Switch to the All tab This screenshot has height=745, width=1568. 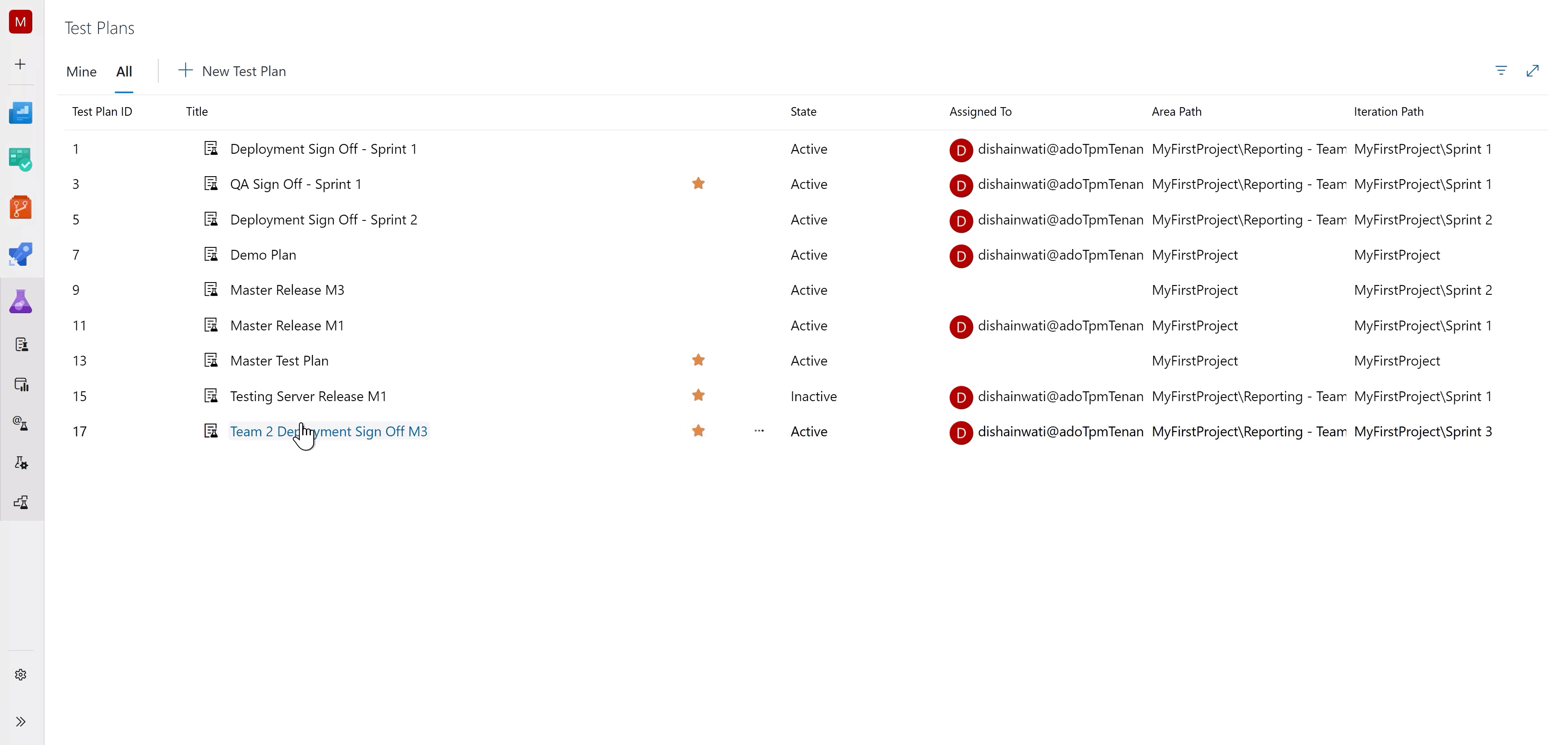(123, 71)
